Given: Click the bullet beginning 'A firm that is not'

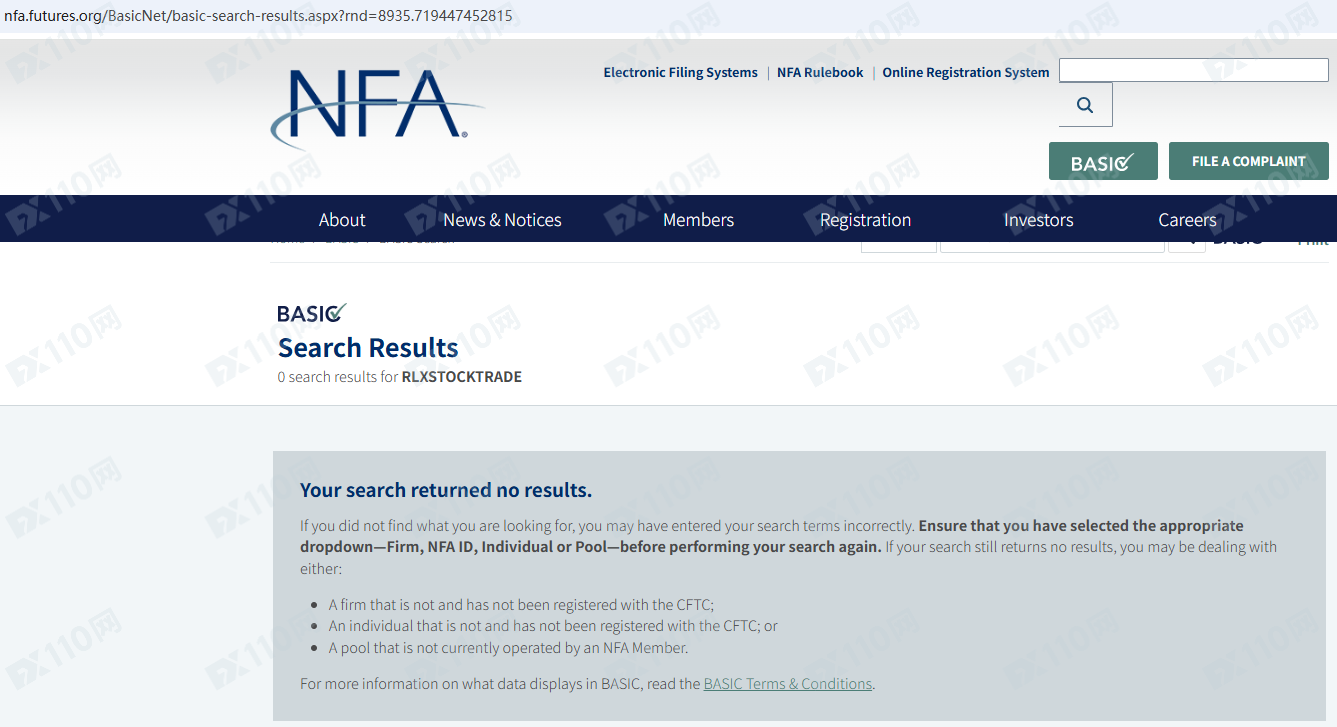Looking at the screenshot, I should (521, 605).
